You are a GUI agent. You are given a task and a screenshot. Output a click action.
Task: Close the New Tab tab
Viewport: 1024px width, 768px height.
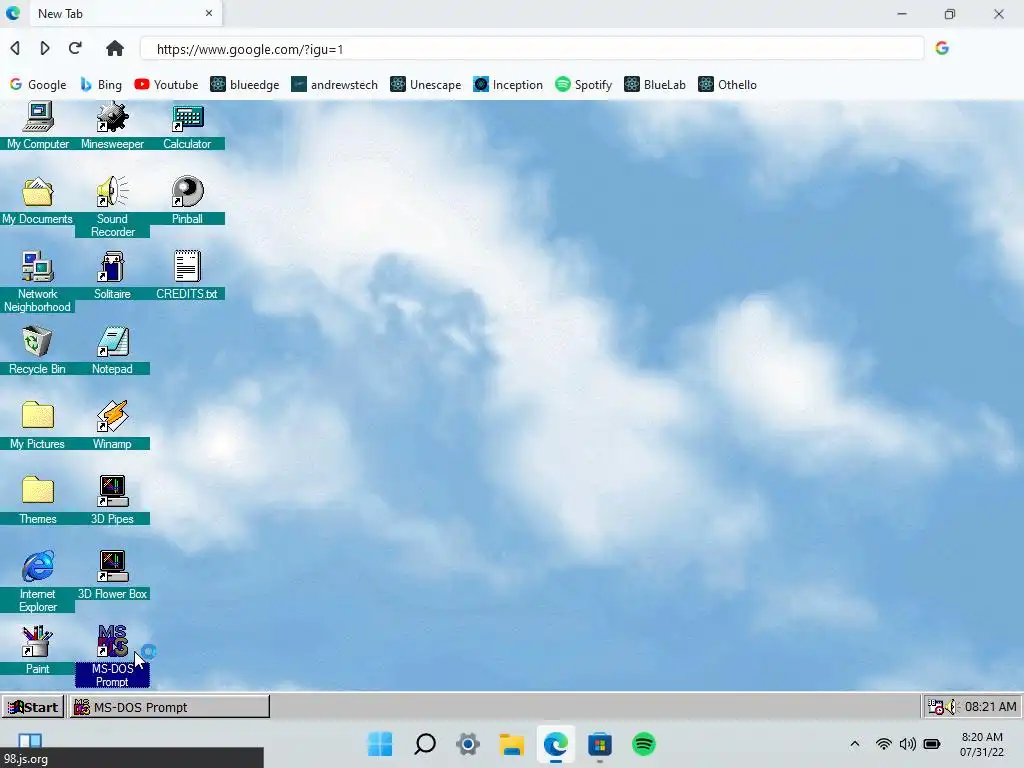(x=209, y=13)
